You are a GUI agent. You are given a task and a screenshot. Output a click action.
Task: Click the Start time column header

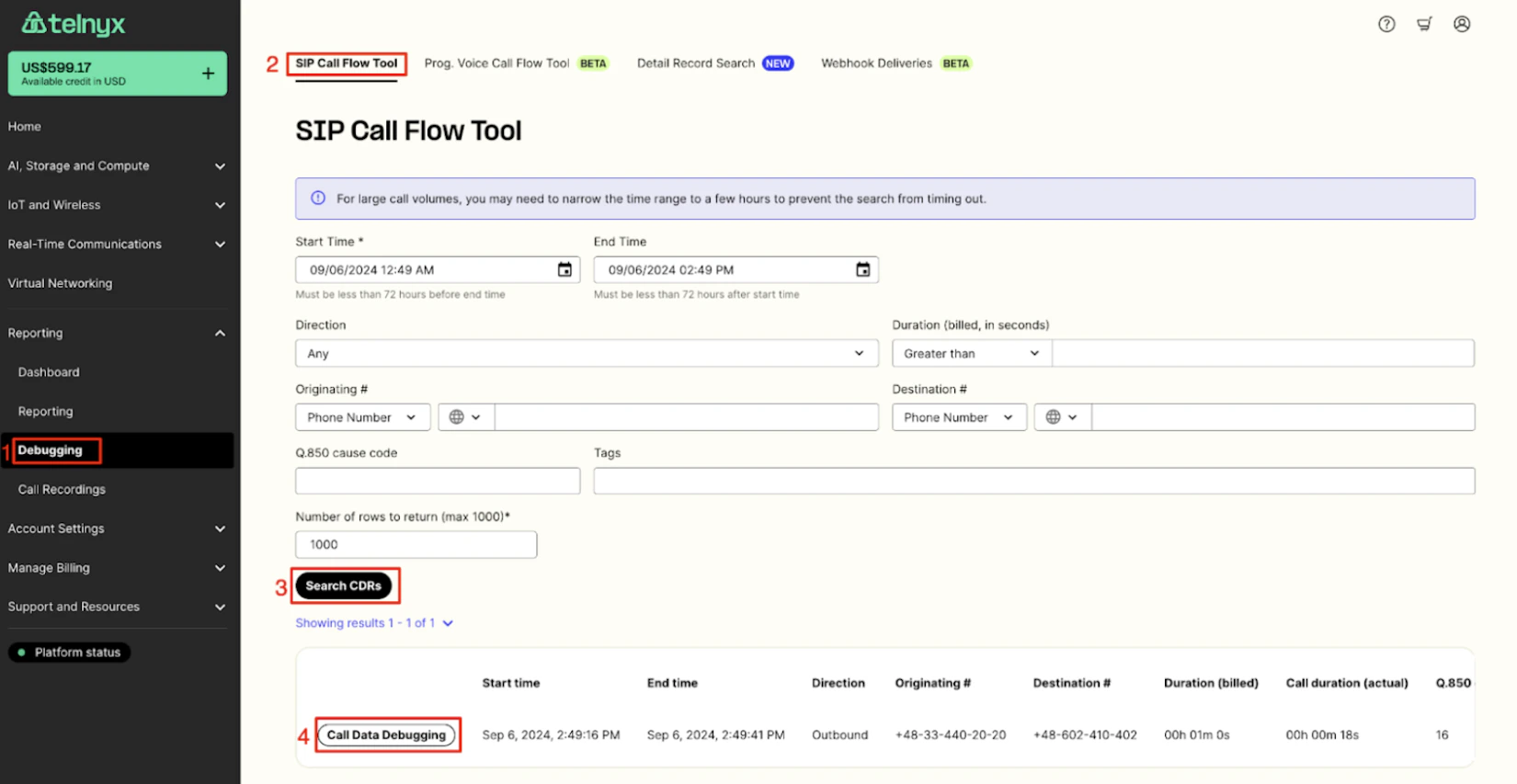pos(511,683)
